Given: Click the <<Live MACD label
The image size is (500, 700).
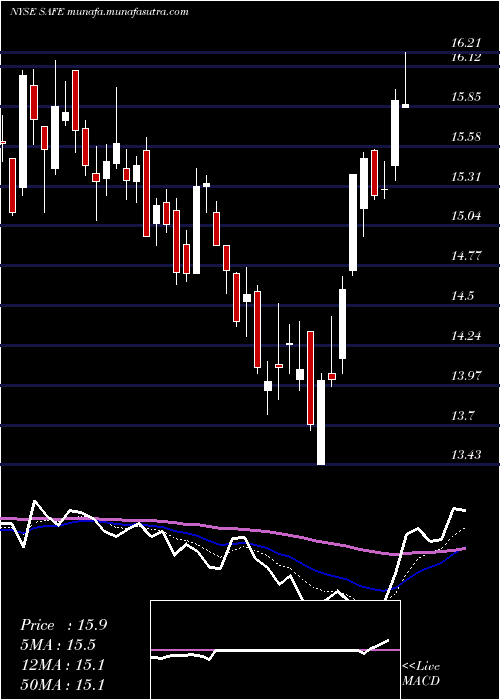Looking at the screenshot, I should (x=421, y=674).
